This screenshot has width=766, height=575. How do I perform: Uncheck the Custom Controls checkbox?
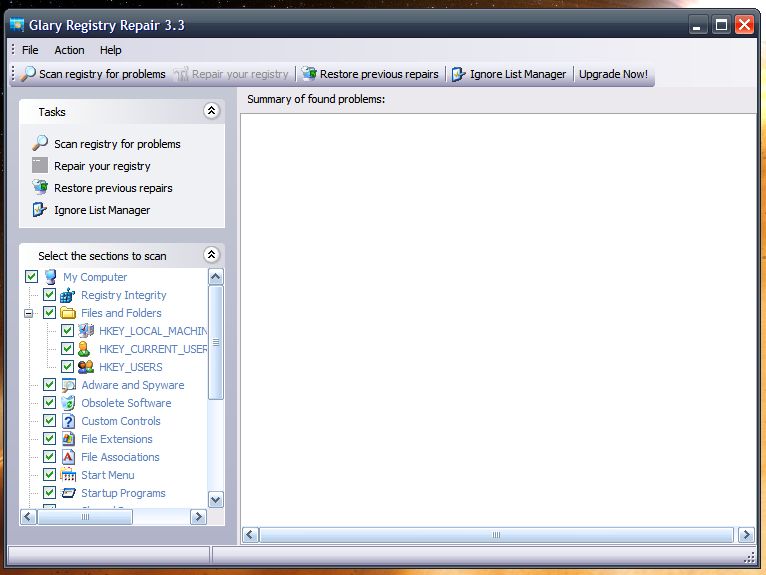49,421
